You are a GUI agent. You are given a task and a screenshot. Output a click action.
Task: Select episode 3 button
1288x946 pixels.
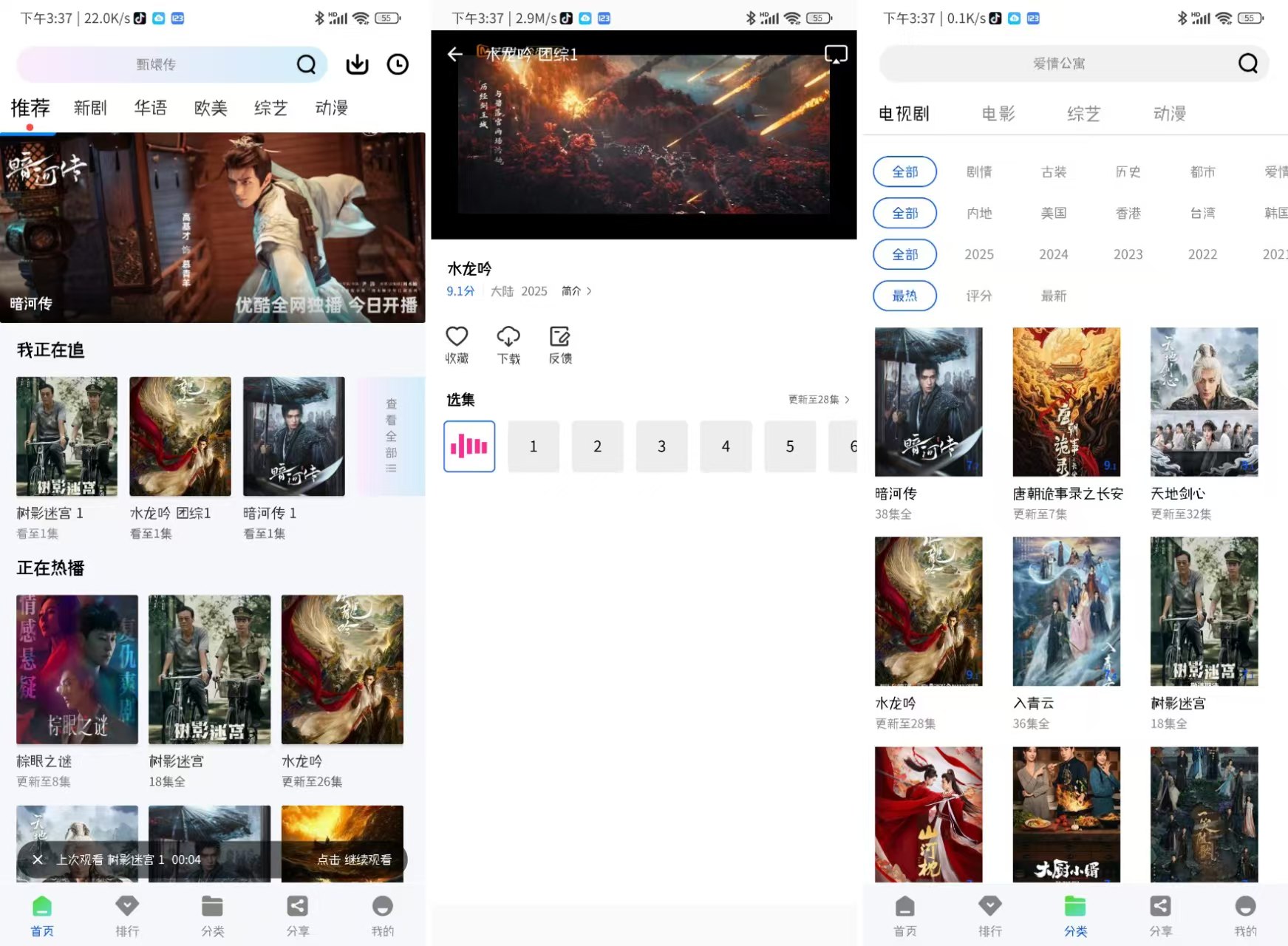pyautogui.click(x=661, y=446)
